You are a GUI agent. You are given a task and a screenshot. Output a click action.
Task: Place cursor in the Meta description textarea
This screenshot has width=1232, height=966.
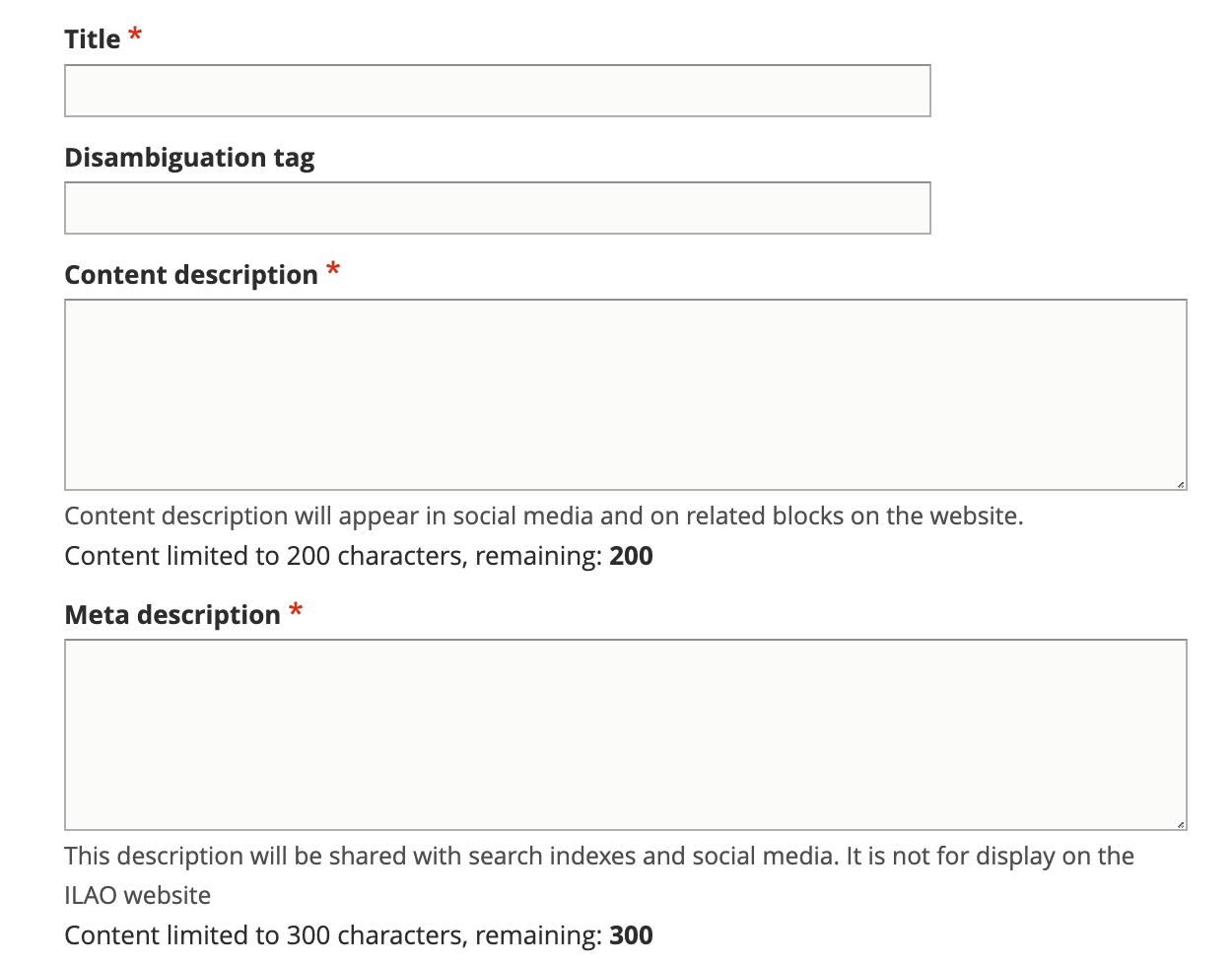[626, 734]
